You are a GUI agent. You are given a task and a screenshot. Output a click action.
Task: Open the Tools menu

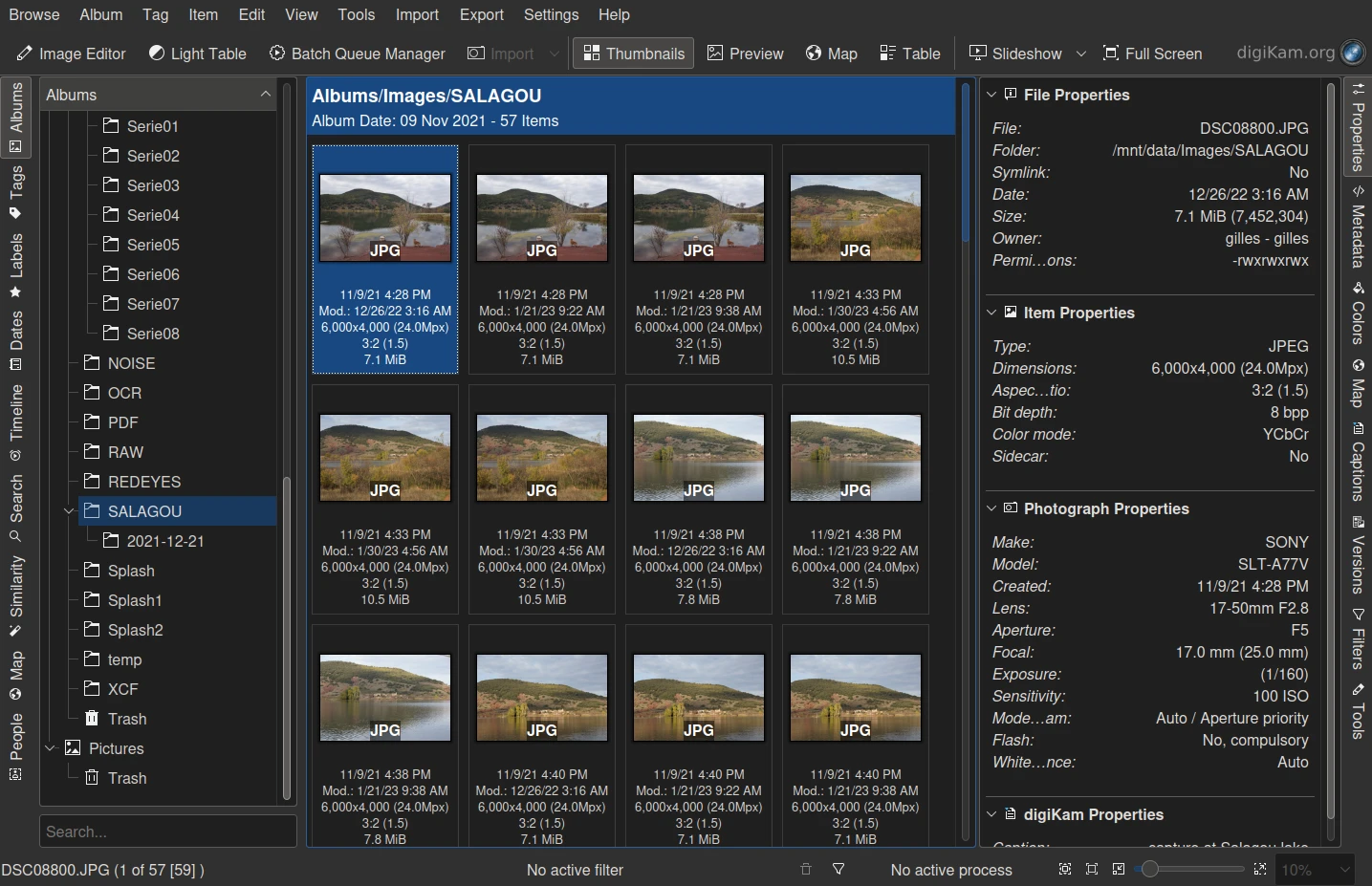tap(356, 14)
